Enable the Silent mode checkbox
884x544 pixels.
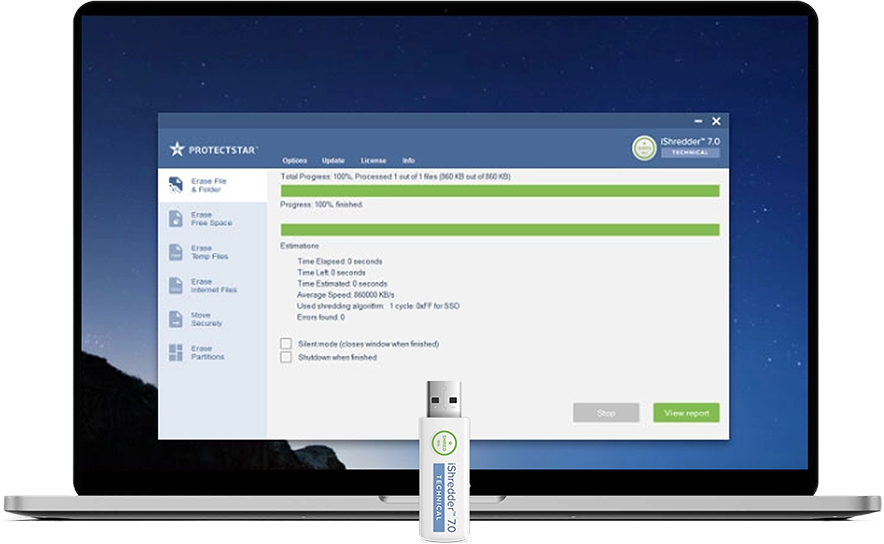(286, 344)
